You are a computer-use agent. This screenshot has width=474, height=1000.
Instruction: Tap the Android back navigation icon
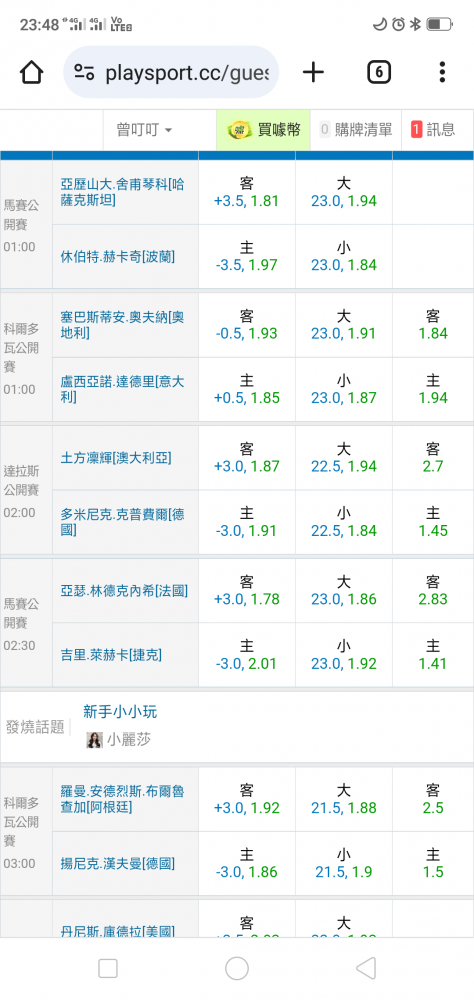pos(366,968)
